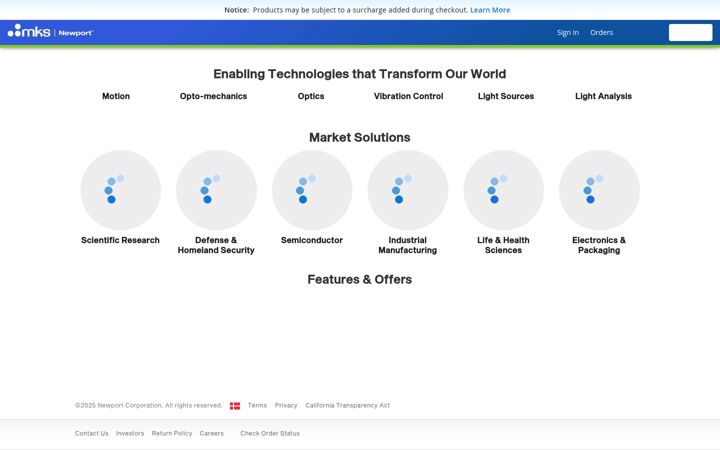Select the Defense & Homeland Security label

pos(216,245)
